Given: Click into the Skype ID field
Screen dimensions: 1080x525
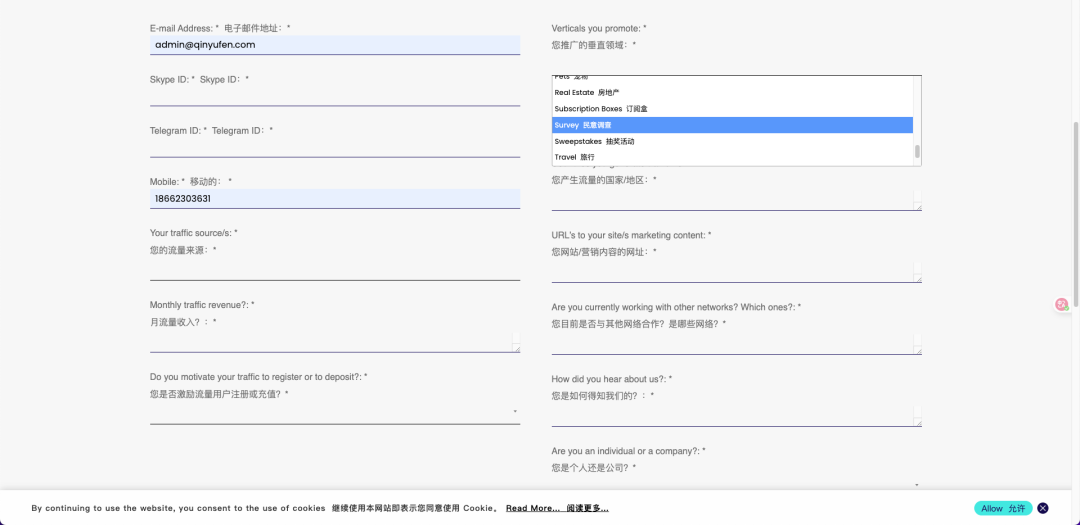Looking at the screenshot, I should tap(335, 96).
